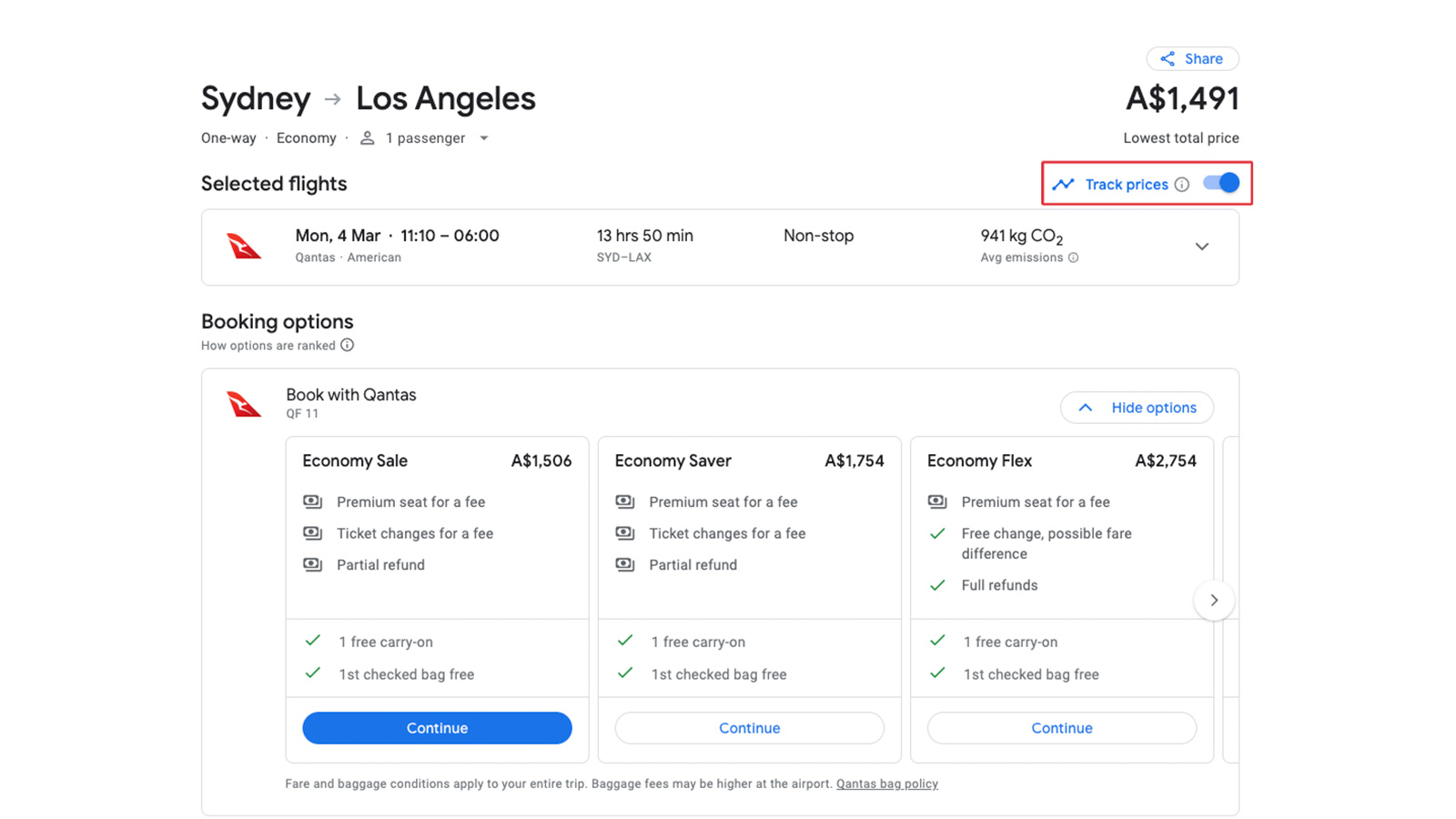The width and height of the screenshot is (1456, 819).
Task: Click Economy Flex full refunds checkmark
Action: (936, 585)
